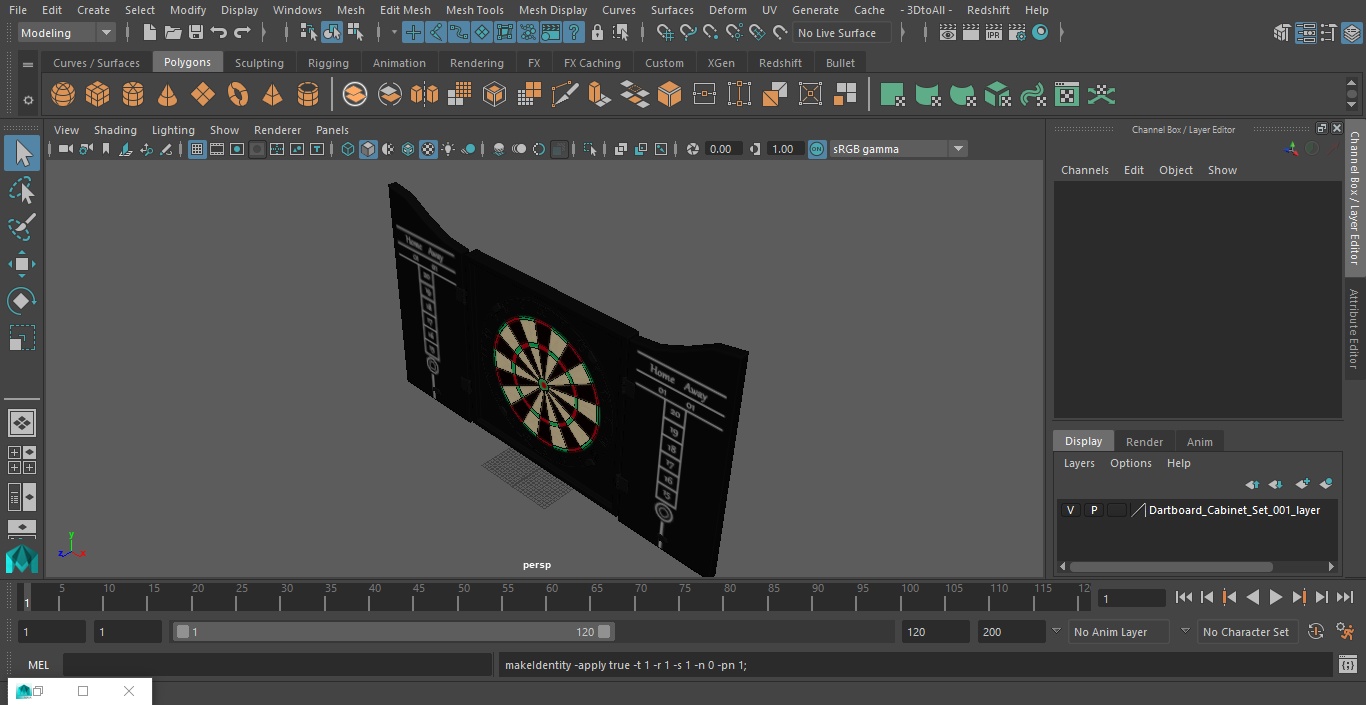
Task: Open the viewport Shading menu
Action: click(x=115, y=130)
